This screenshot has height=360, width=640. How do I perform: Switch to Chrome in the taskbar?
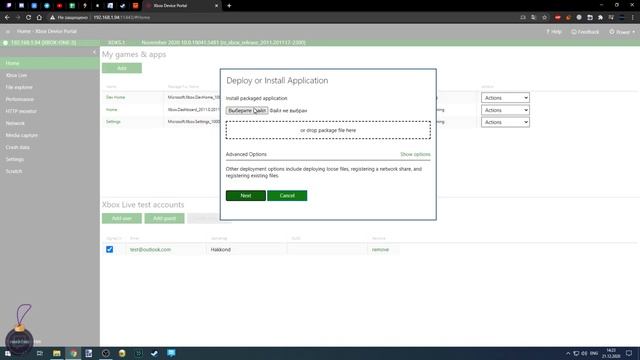pos(73,353)
